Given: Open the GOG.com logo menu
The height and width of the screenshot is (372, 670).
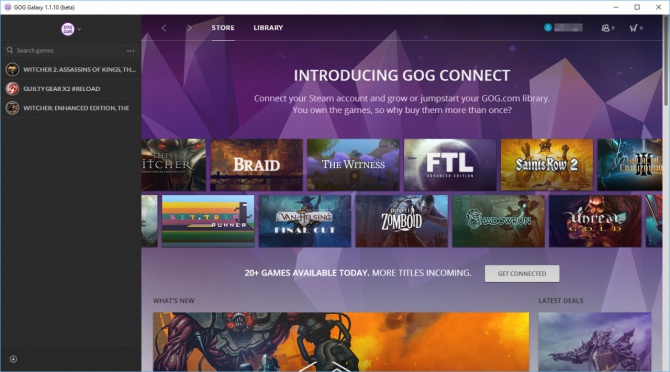Looking at the screenshot, I should pyautogui.click(x=68, y=29).
